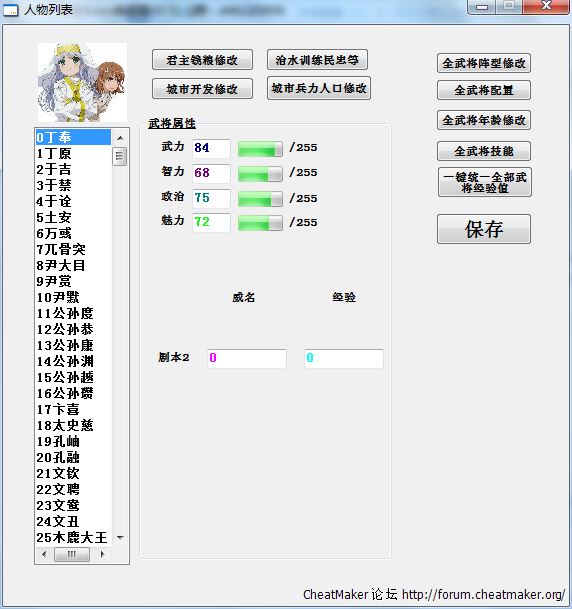Click the window title bar icon
The width and height of the screenshot is (572, 609).
point(10,10)
